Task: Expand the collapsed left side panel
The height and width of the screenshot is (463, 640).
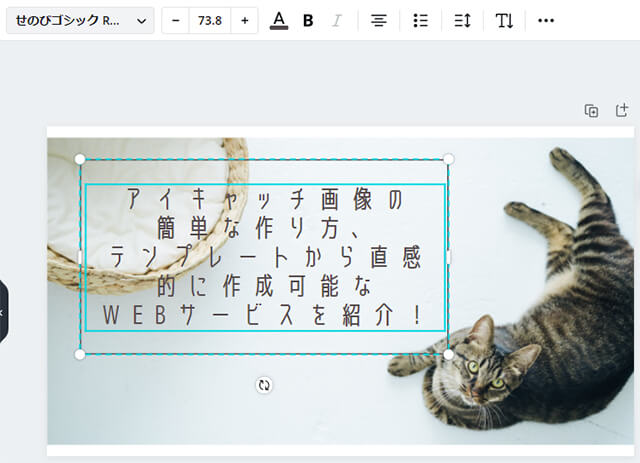Action: click(x=3, y=312)
